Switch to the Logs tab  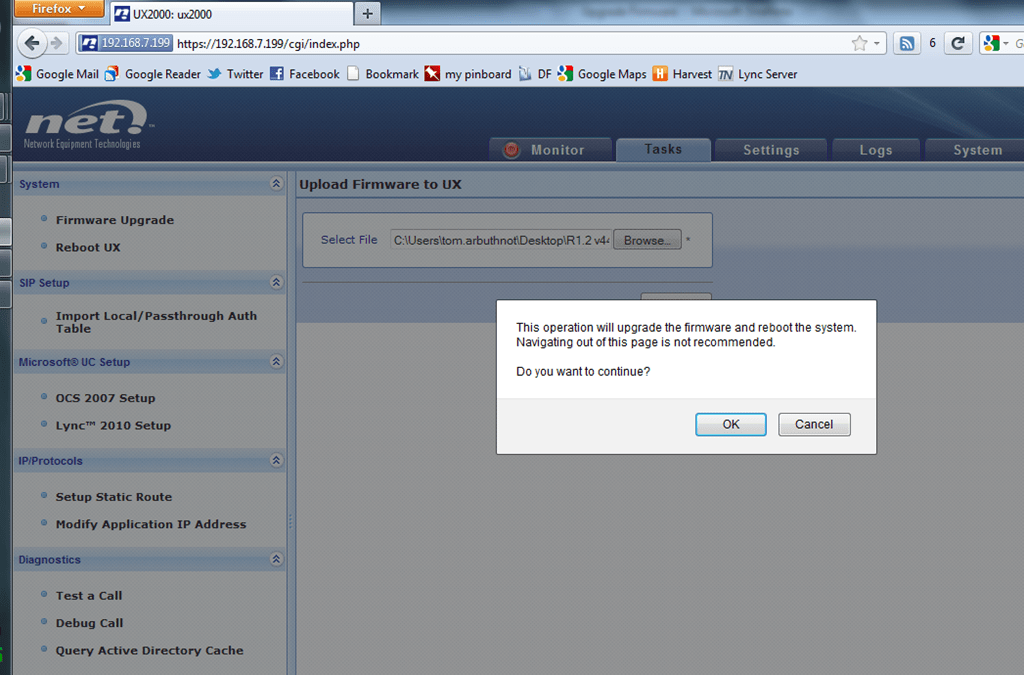coord(876,150)
